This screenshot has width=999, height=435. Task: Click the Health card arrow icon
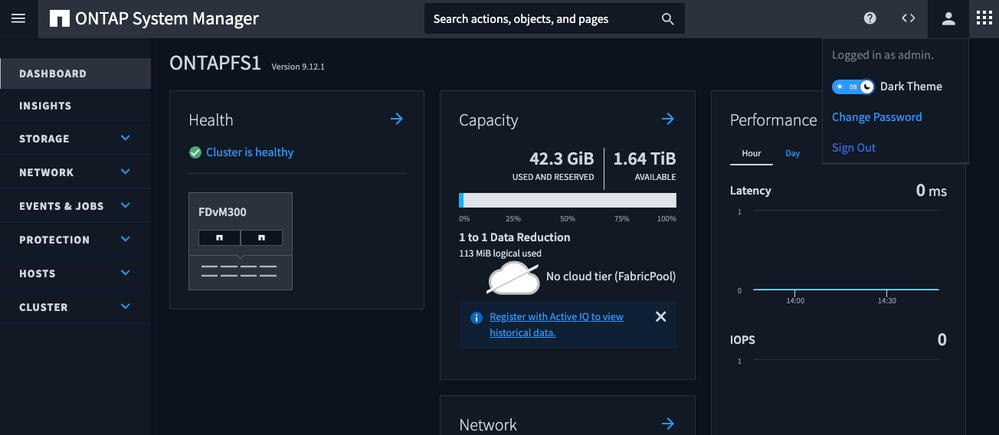(396, 119)
